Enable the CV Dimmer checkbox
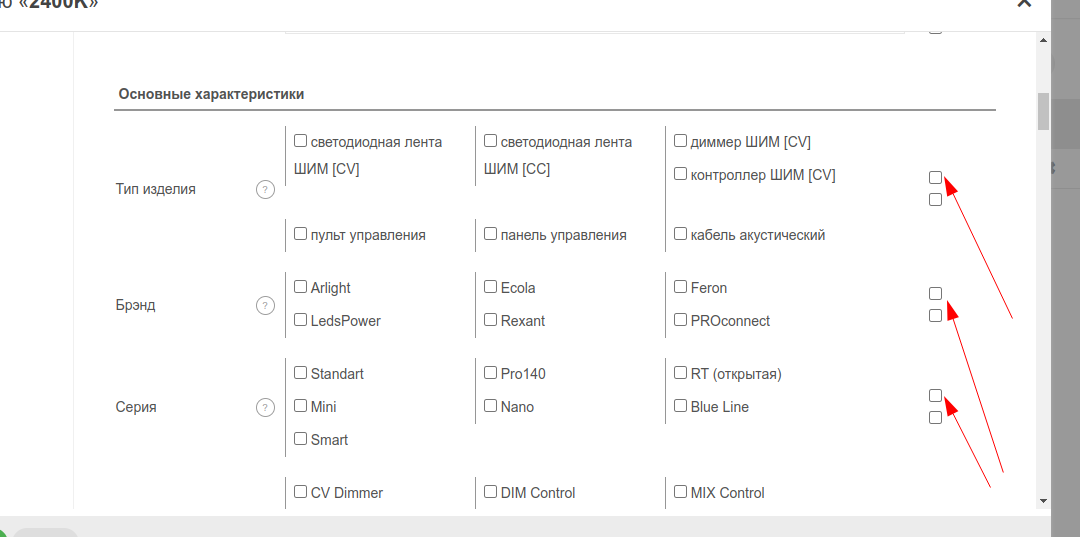This screenshot has width=1080, height=537. coord(301,492)
